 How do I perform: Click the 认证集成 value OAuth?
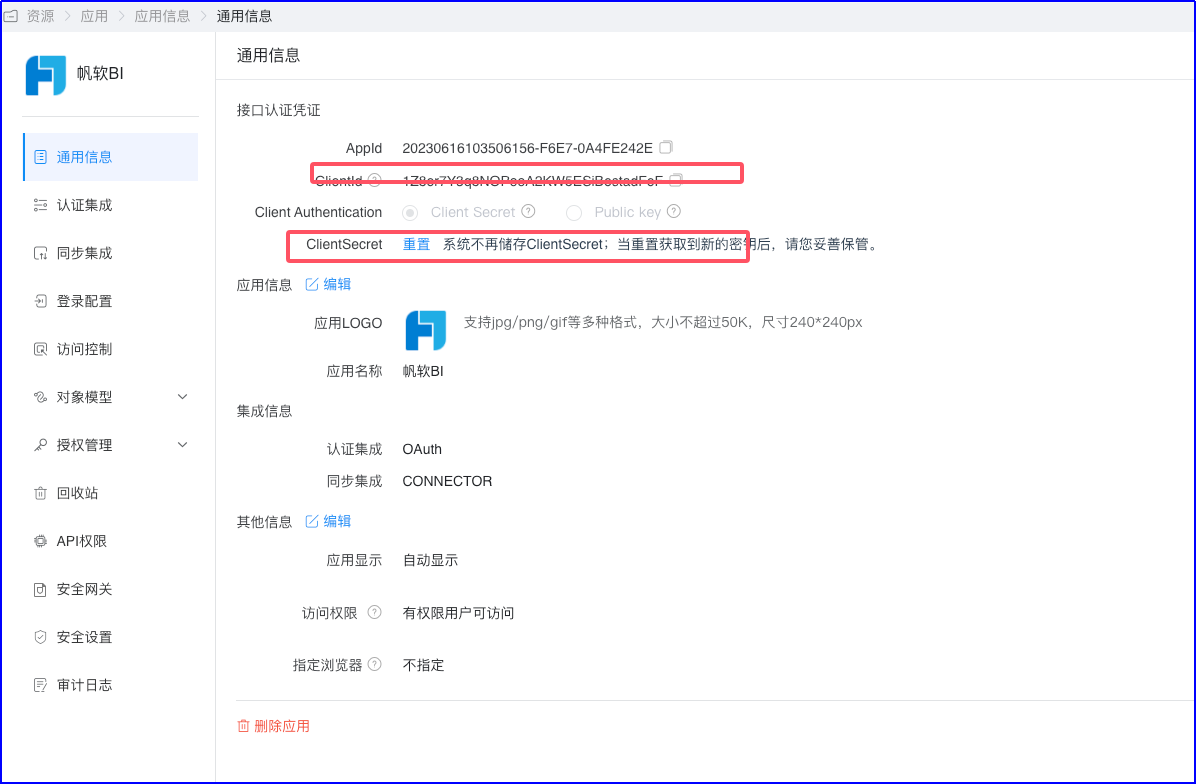pos(423,449)
